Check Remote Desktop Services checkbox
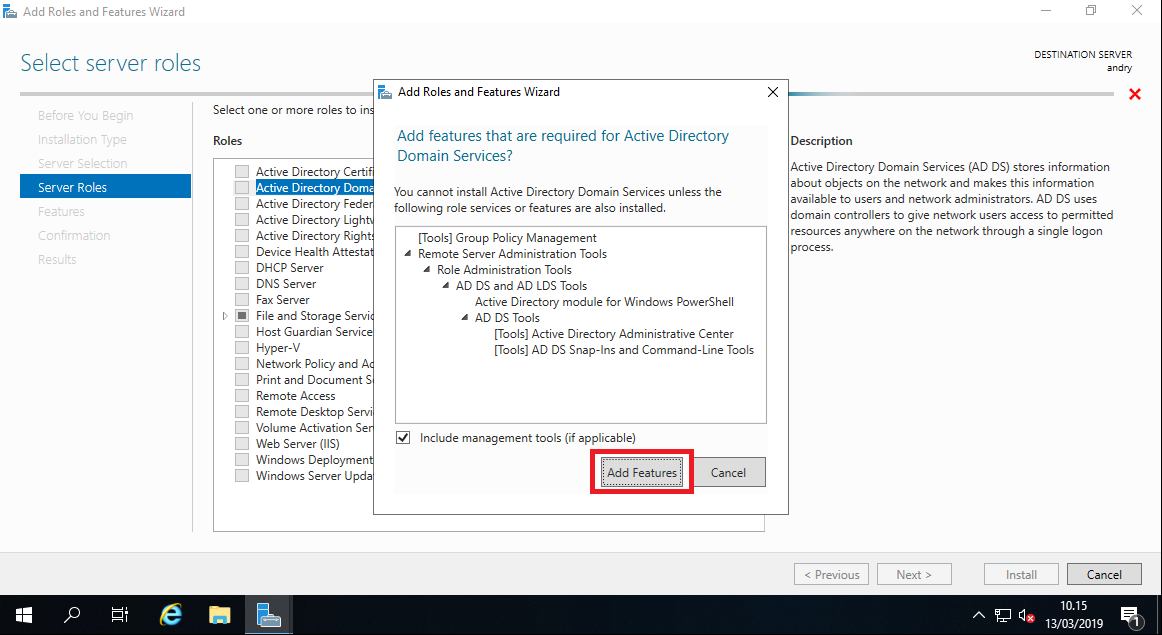 click(242, 412)
